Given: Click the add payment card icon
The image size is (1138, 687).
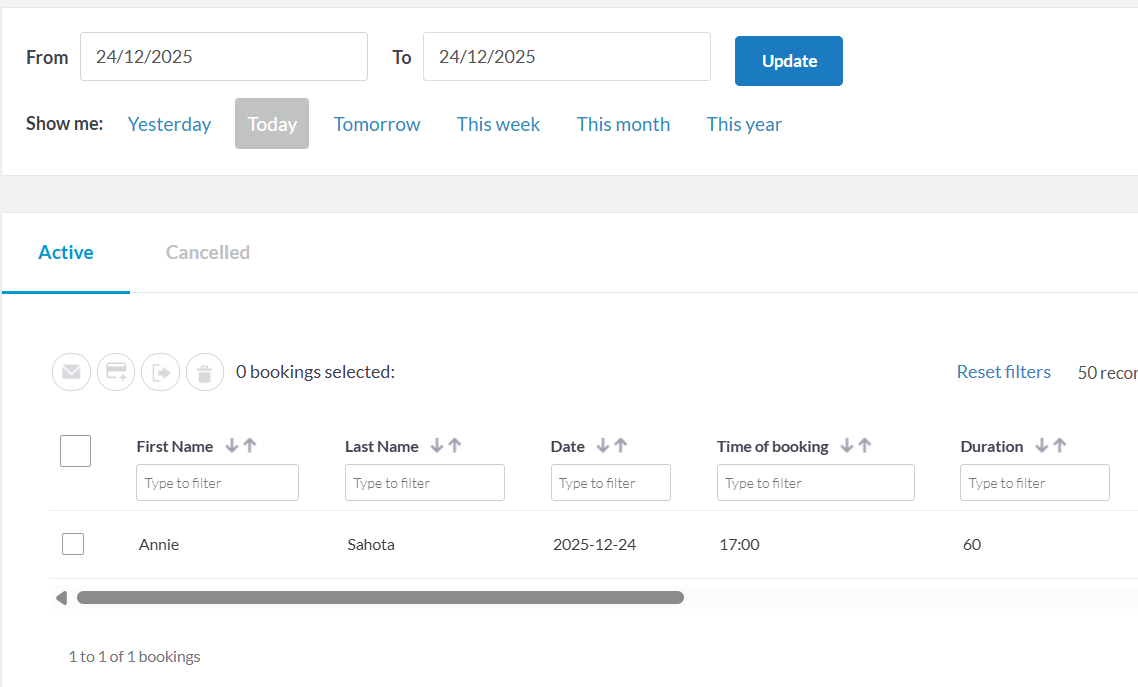Looking at the screenshot, I should point(116,373).
